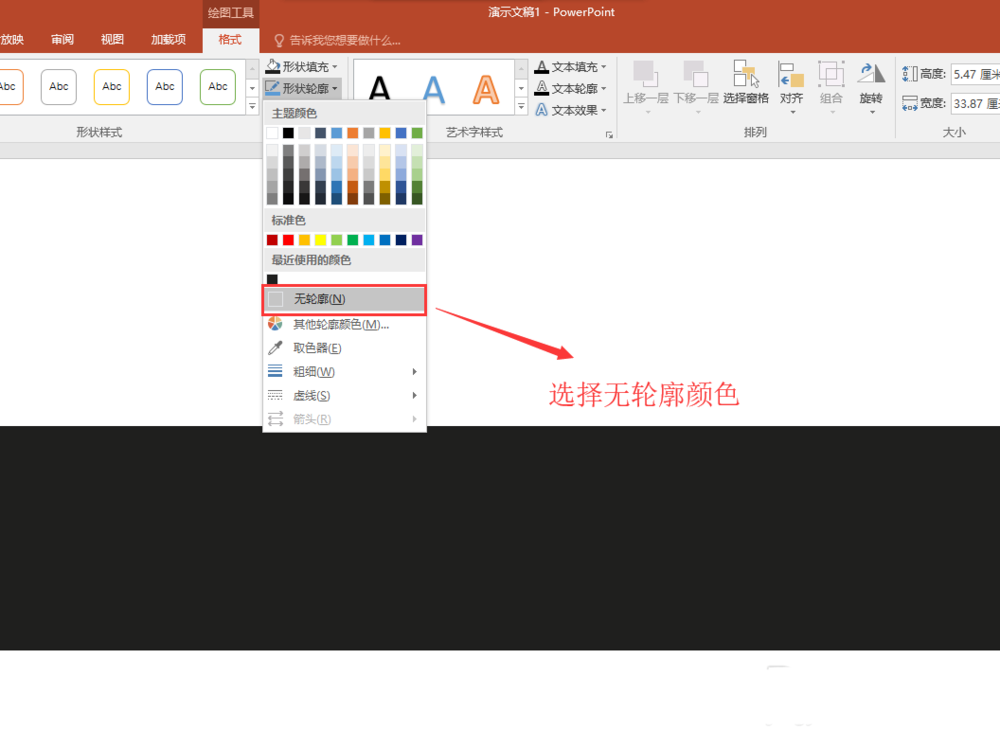Select orange outlined WordArt style A
Viewport: 1000px width, 748px height.
[x=486, y=89]
